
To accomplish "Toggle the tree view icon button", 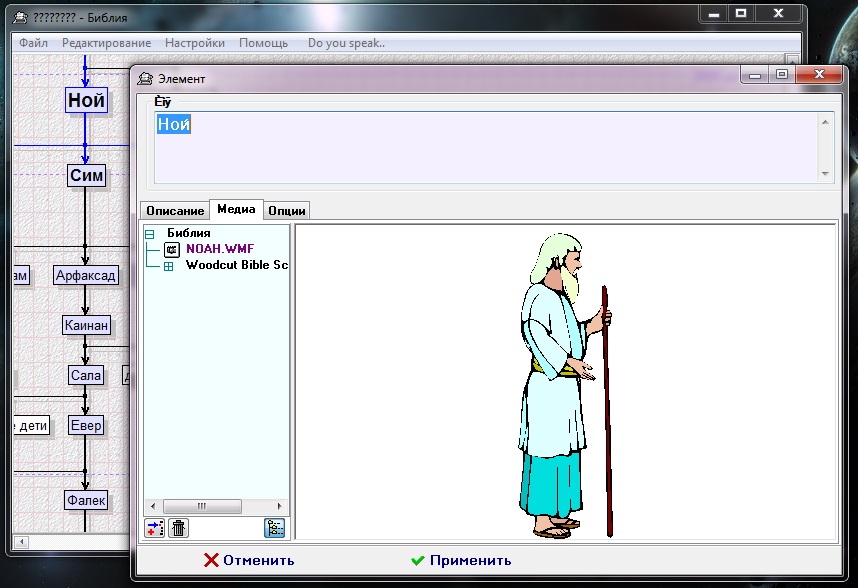I will [x=274, y=529].
